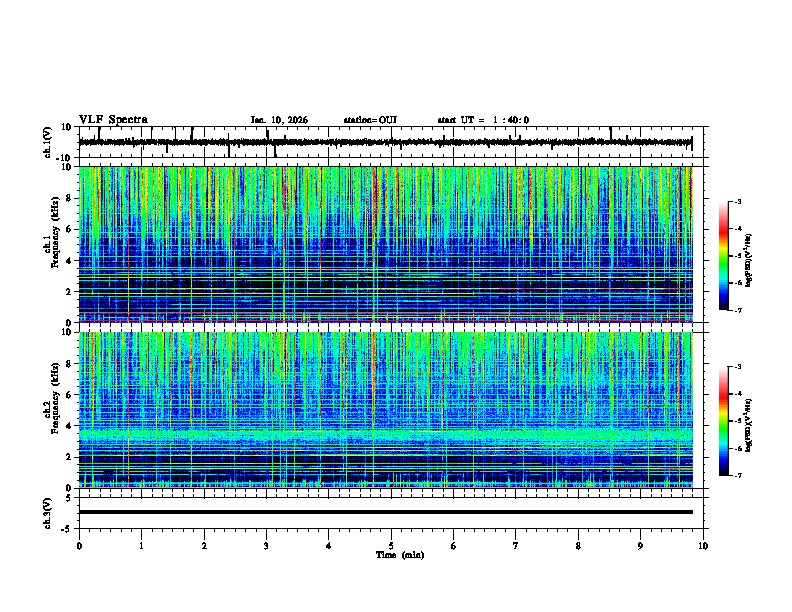Viewport: 792px width, 612px height.
Task: Click the time axis tick label 7
Action: [516, 546]
